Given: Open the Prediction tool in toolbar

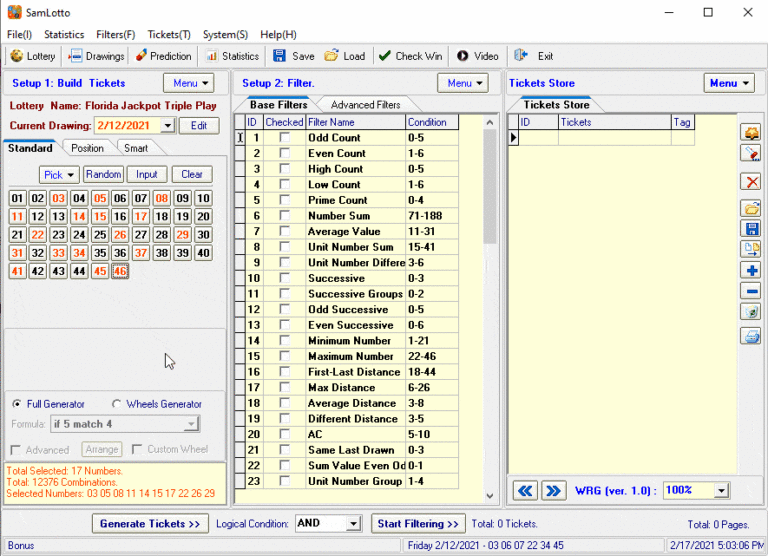Looking at the screenshot, I should (163, 56).
